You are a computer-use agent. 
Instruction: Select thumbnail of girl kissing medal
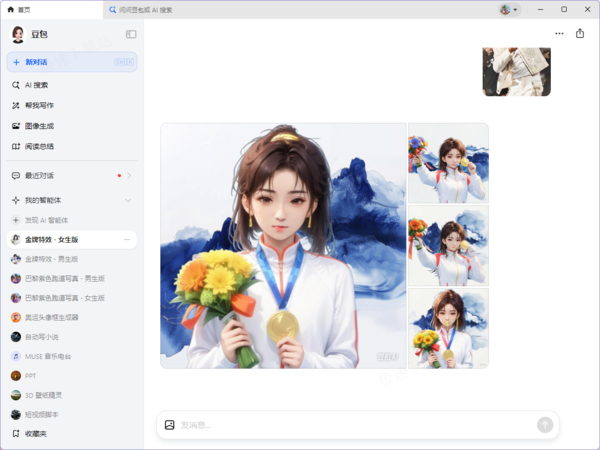click(x=448, y=328)
